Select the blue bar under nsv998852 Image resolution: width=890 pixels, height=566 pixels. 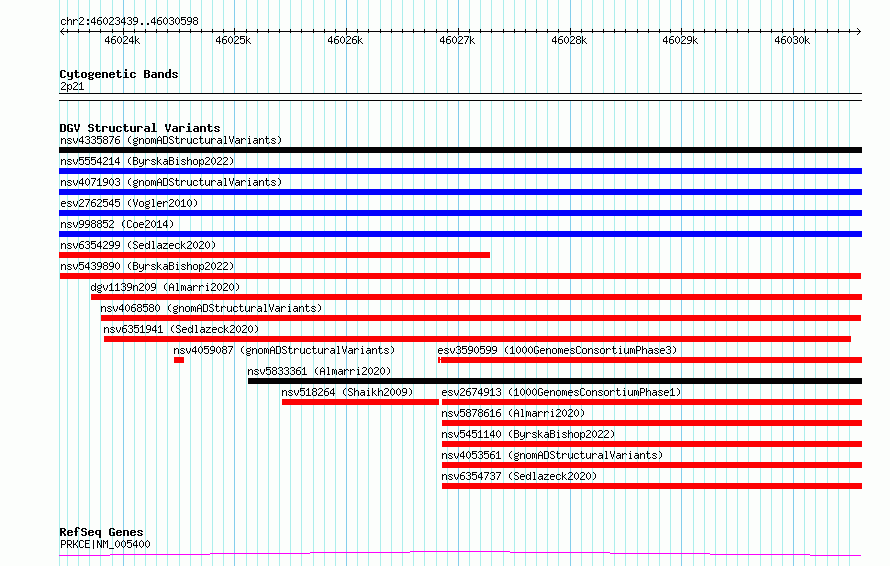(x=460, y=234)
